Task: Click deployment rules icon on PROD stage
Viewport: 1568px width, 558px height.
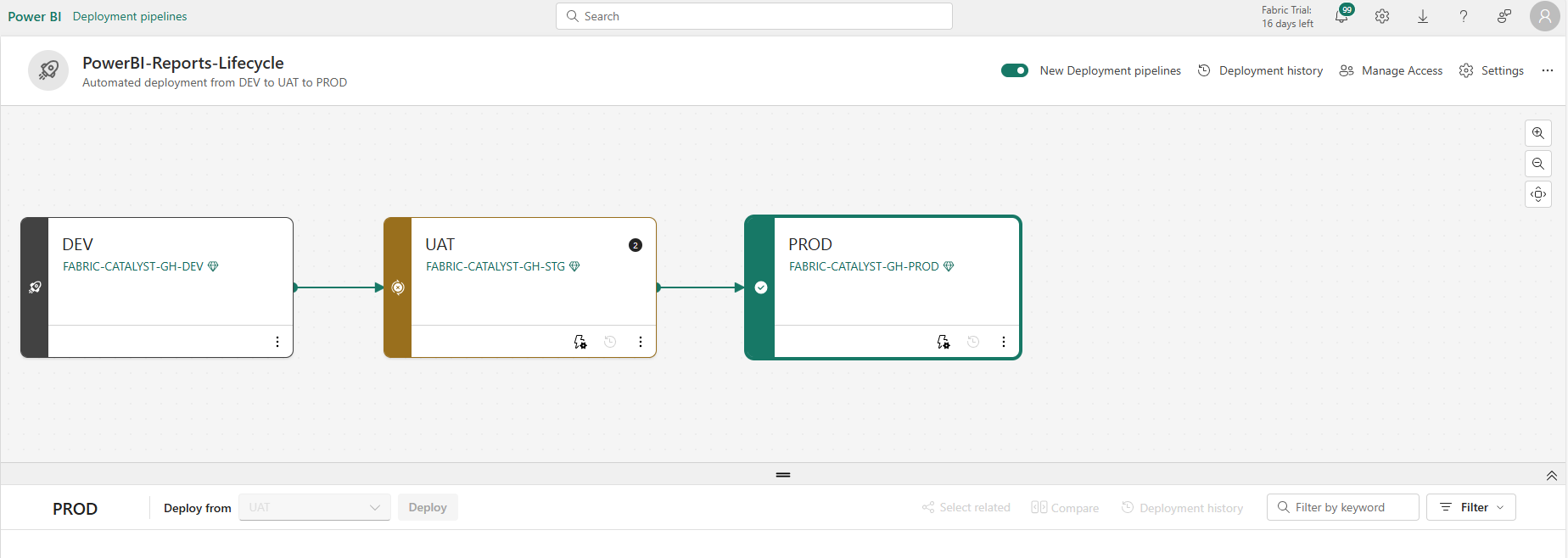Action: click(944, 342)
